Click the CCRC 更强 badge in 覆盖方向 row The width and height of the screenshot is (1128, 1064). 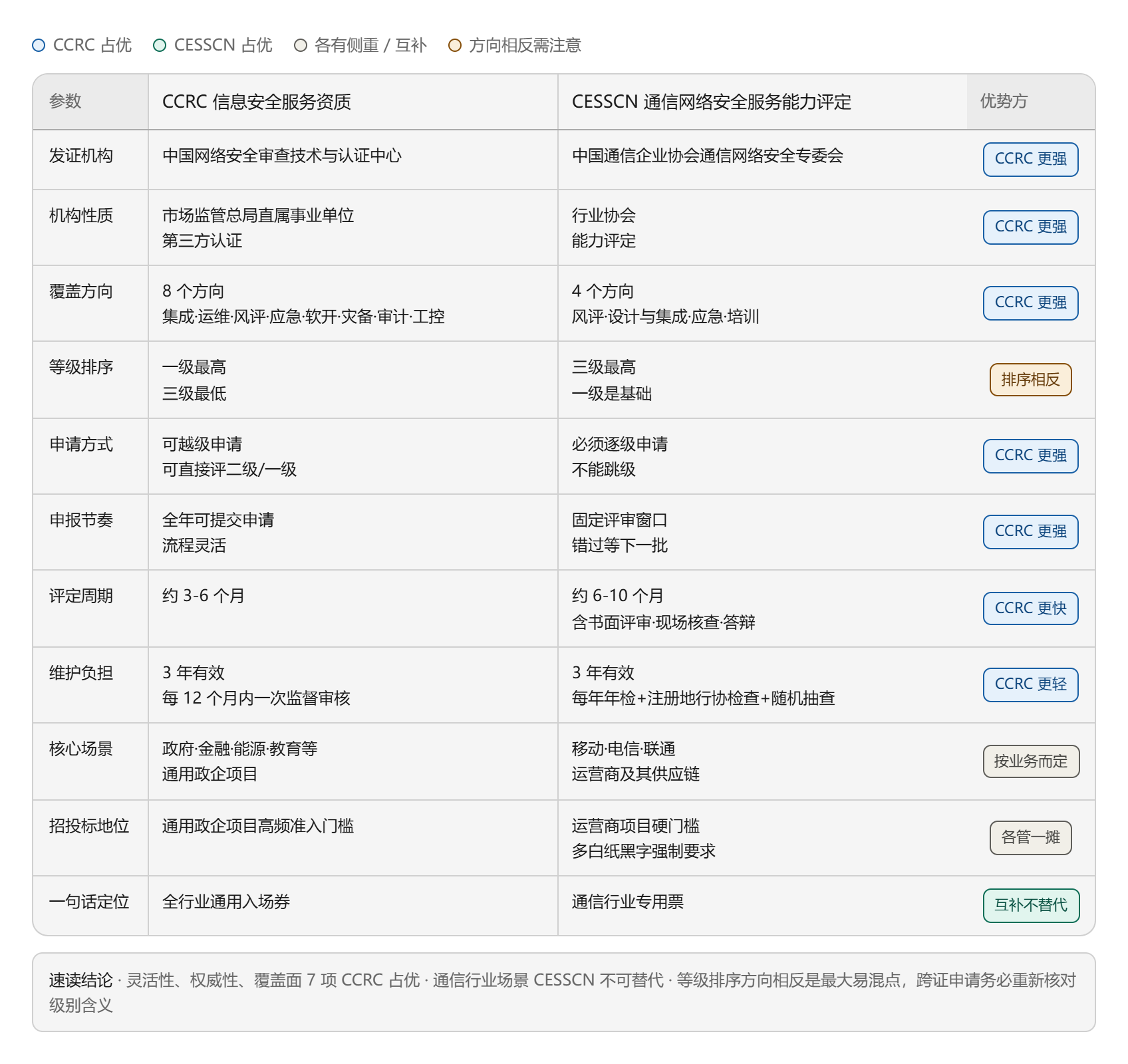tap(1030, 303)
